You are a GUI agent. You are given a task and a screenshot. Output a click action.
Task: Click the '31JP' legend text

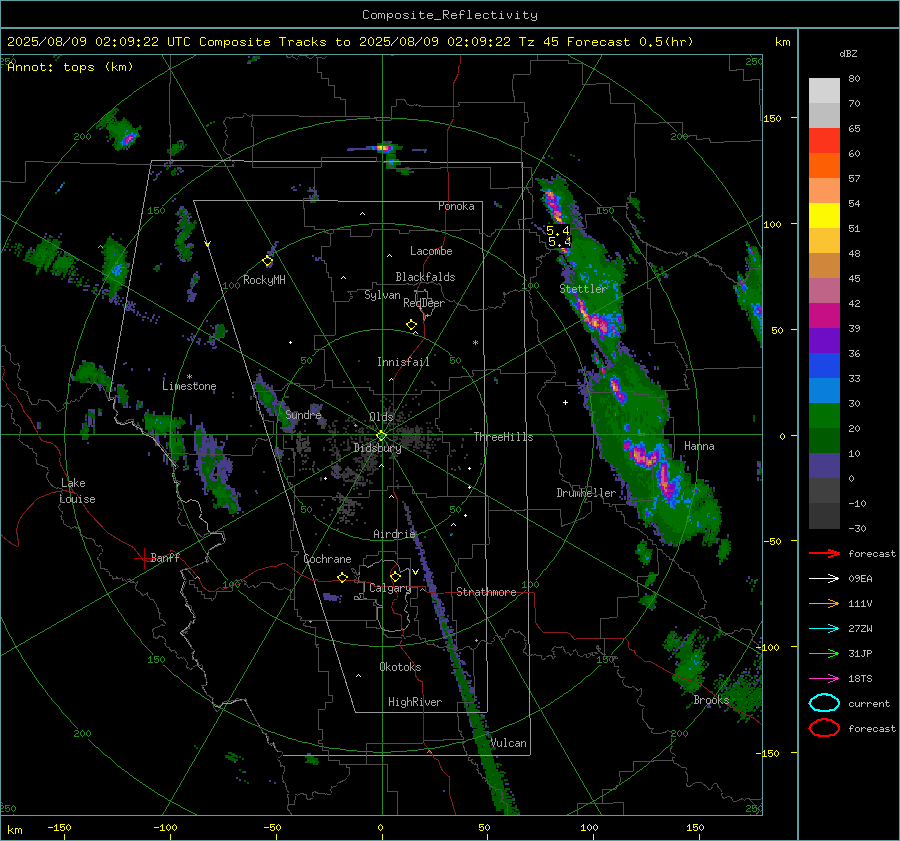[860, 653]
